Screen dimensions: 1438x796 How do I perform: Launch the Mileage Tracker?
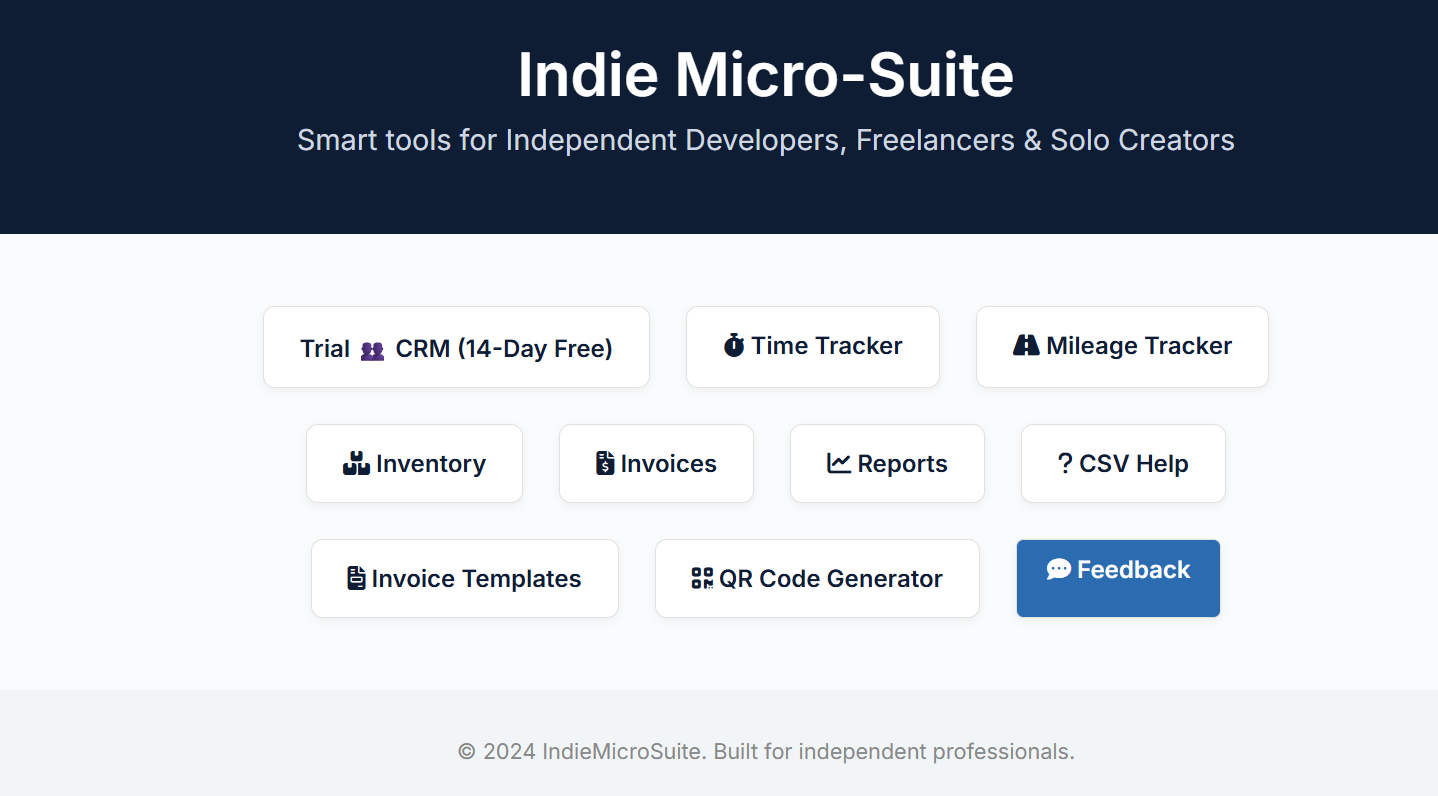(x=1121, y=346)
